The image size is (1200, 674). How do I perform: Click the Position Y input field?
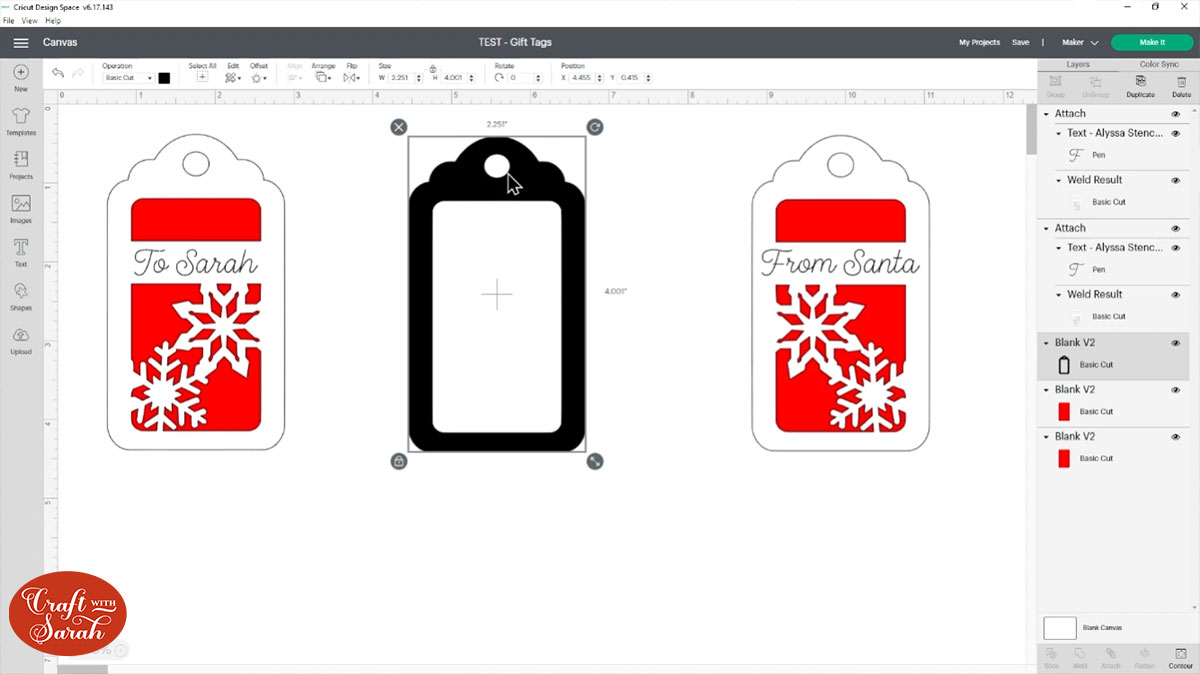click(635, 78)
